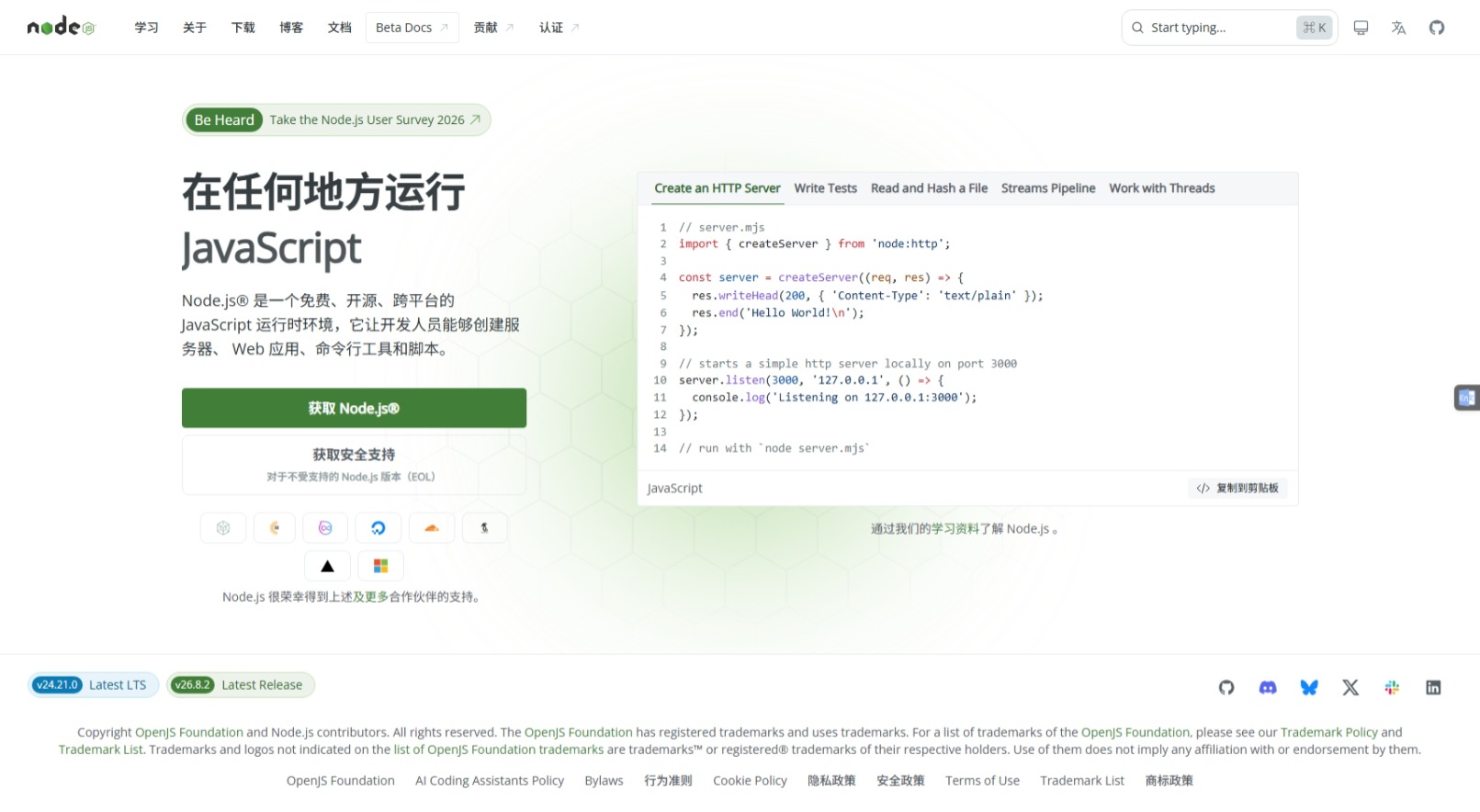1480x812 pixels.
Task: Click the 复制到剪贴板 copy button
Action: 1237,488
